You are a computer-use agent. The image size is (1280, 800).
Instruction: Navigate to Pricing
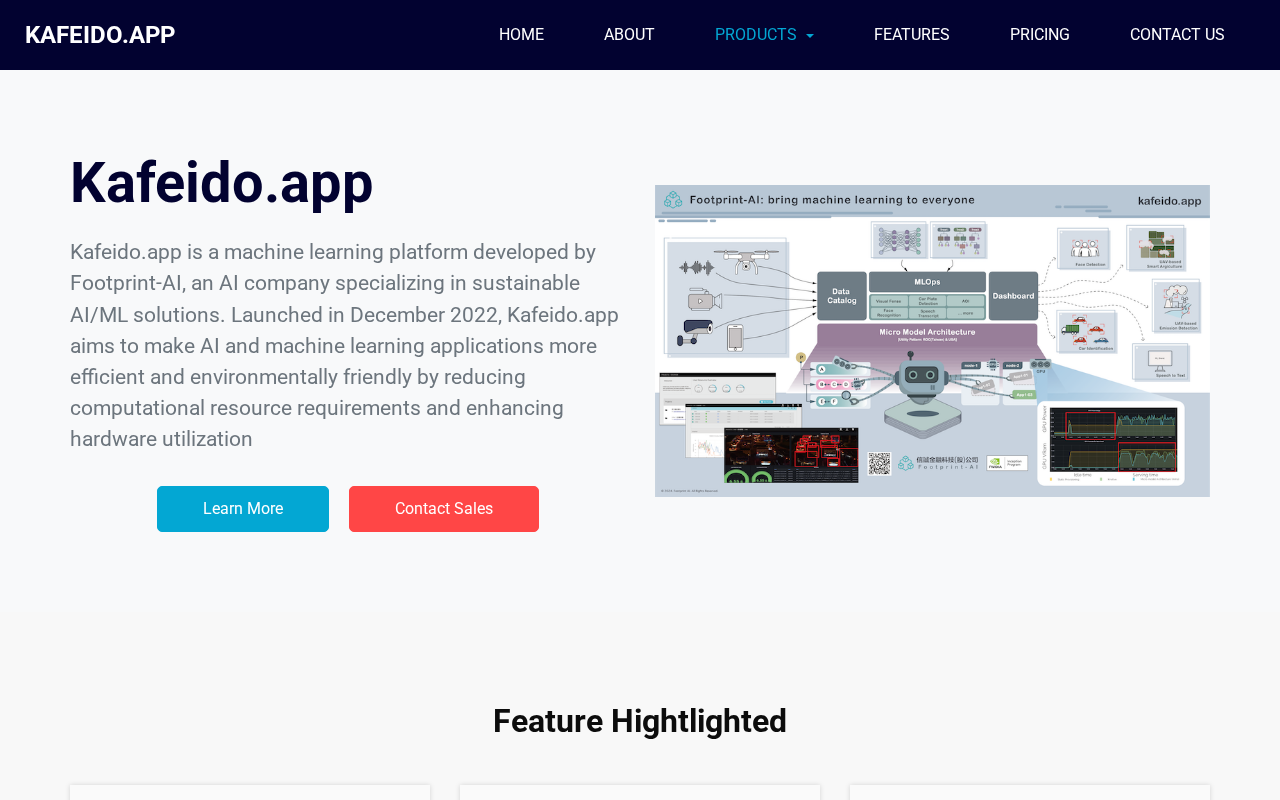(x=1040, y=35)
